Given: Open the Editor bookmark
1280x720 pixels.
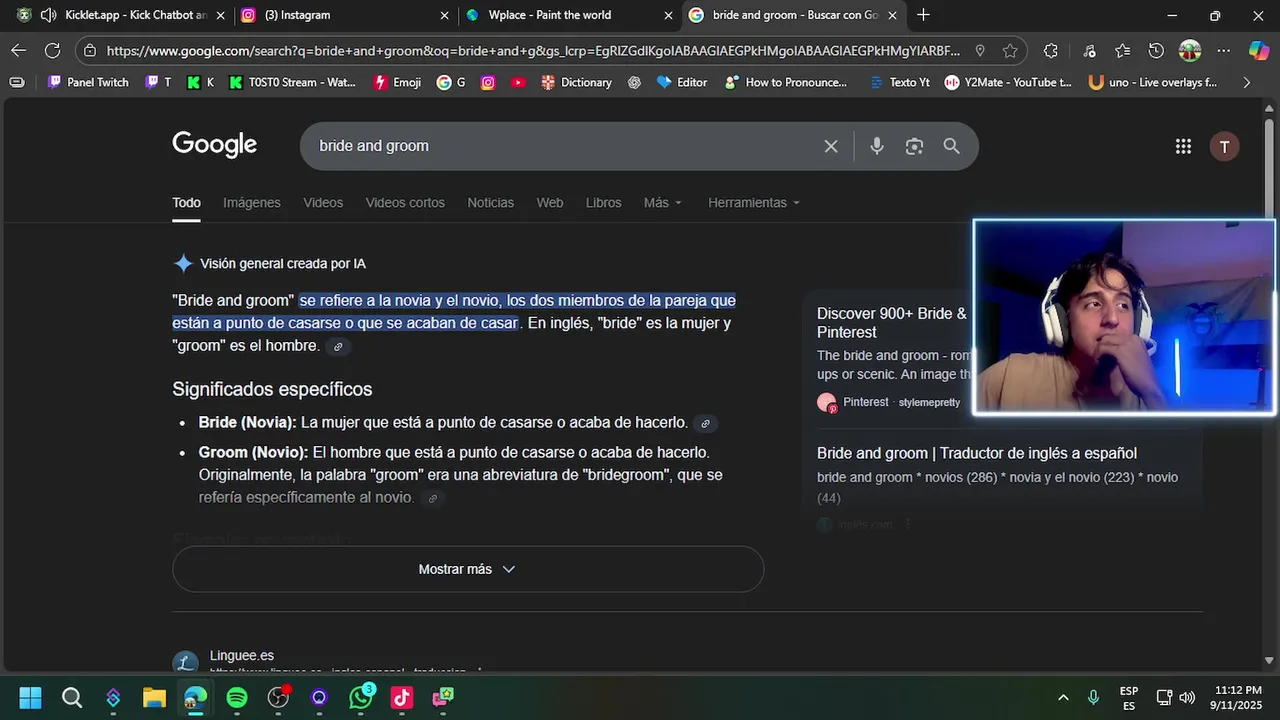Looking at the screenshot, I should coord(682,82).
